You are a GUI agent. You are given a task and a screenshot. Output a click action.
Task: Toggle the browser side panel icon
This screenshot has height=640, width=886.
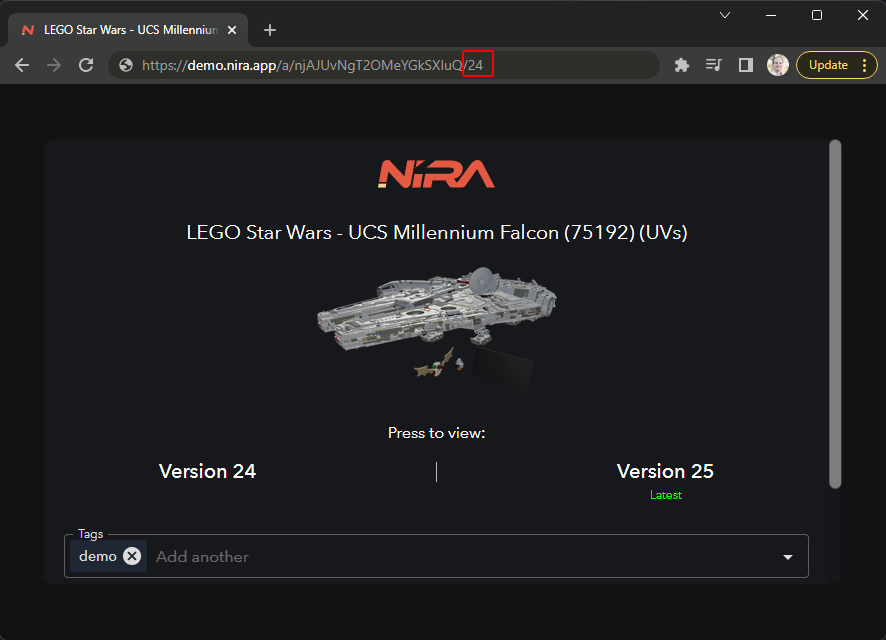click(x=746, y=66)
